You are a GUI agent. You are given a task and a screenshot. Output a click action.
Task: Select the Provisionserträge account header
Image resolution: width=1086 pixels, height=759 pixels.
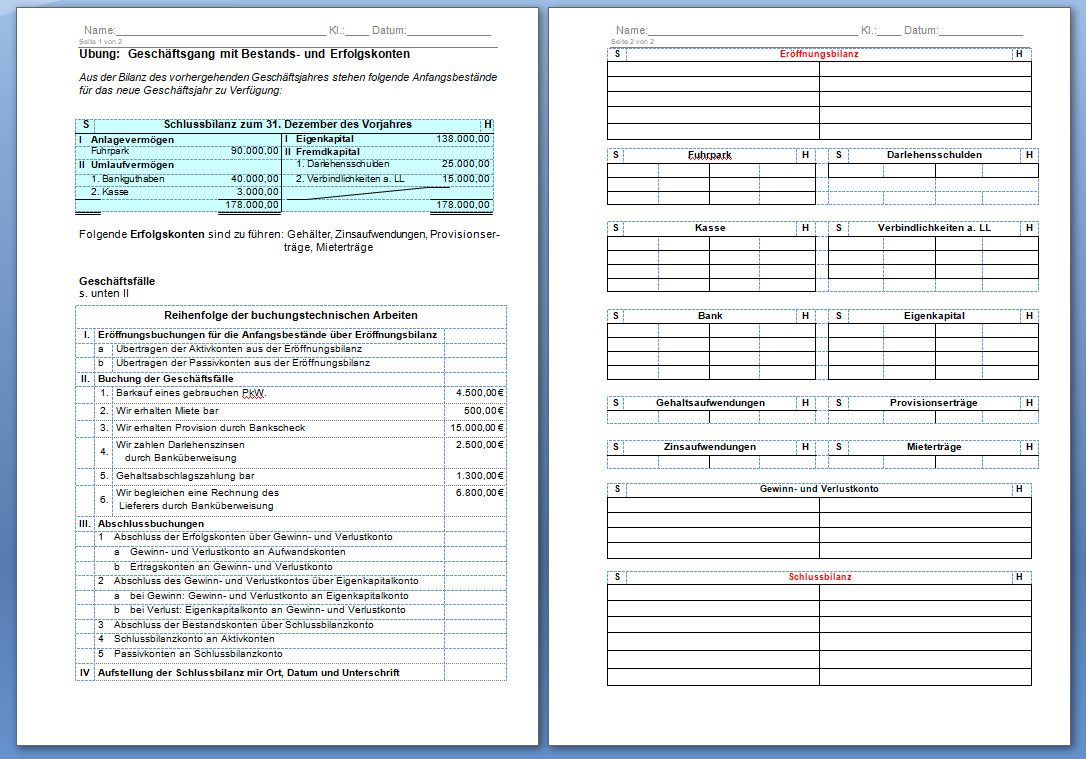(933, 403)
